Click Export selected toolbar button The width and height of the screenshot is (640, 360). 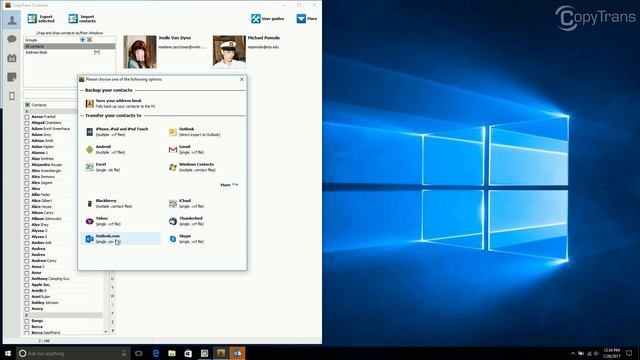point(41,19)
